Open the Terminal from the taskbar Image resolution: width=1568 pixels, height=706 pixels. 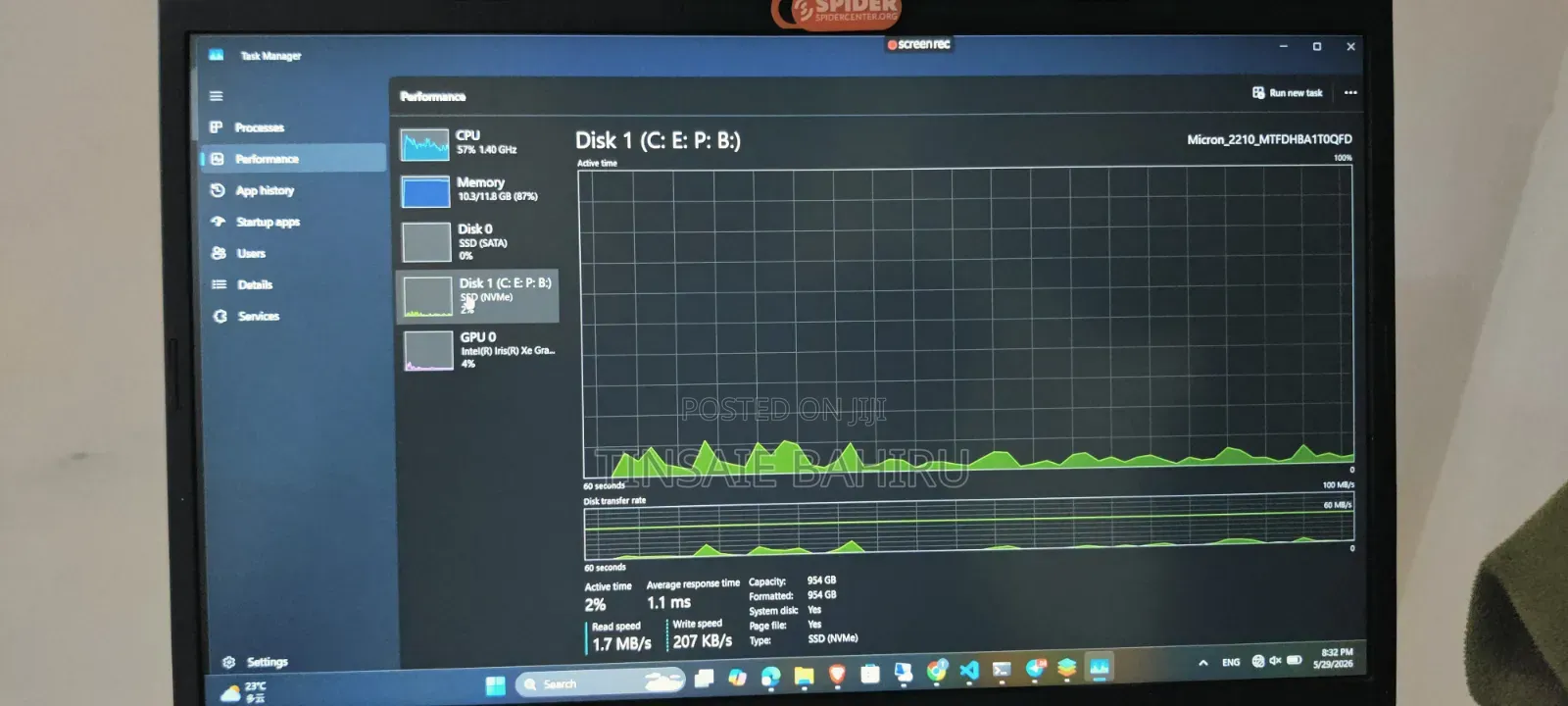[1002, 670]
